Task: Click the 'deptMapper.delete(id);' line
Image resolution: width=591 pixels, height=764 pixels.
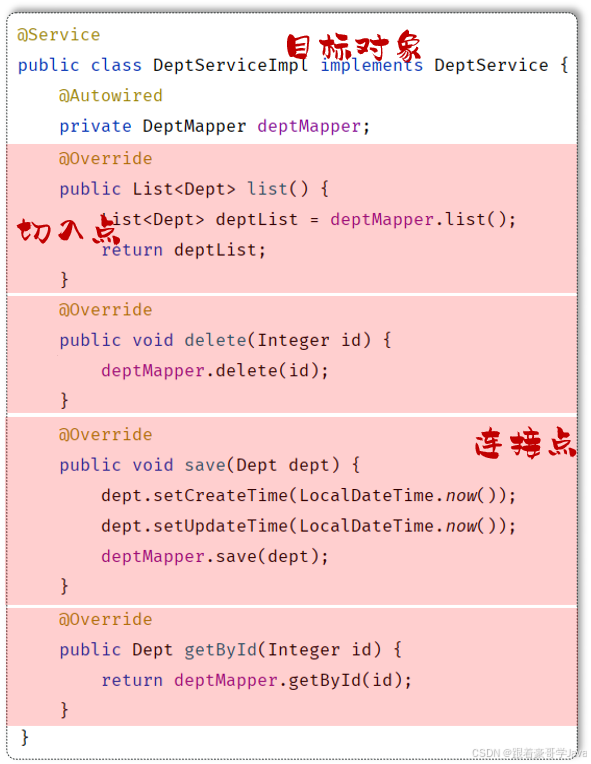Action: point(215,371)
